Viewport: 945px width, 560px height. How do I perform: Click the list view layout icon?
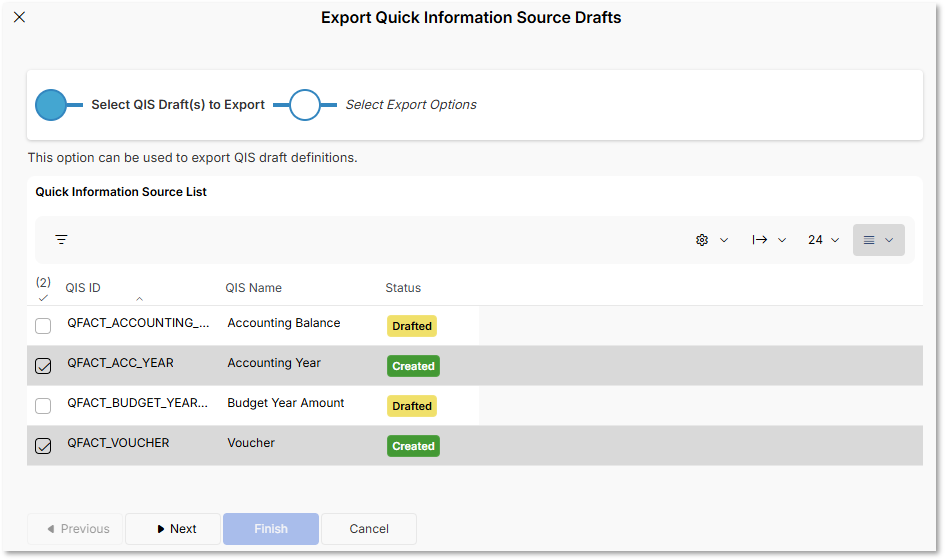pyautogui.click(x=868, y=240)
